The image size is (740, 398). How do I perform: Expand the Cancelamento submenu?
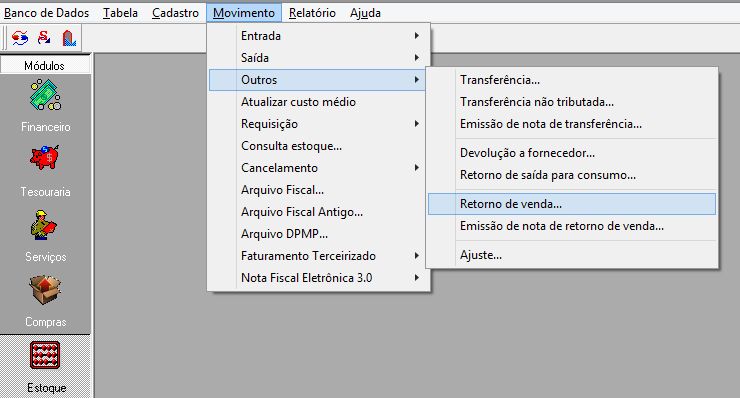click(x=319, y=168)
